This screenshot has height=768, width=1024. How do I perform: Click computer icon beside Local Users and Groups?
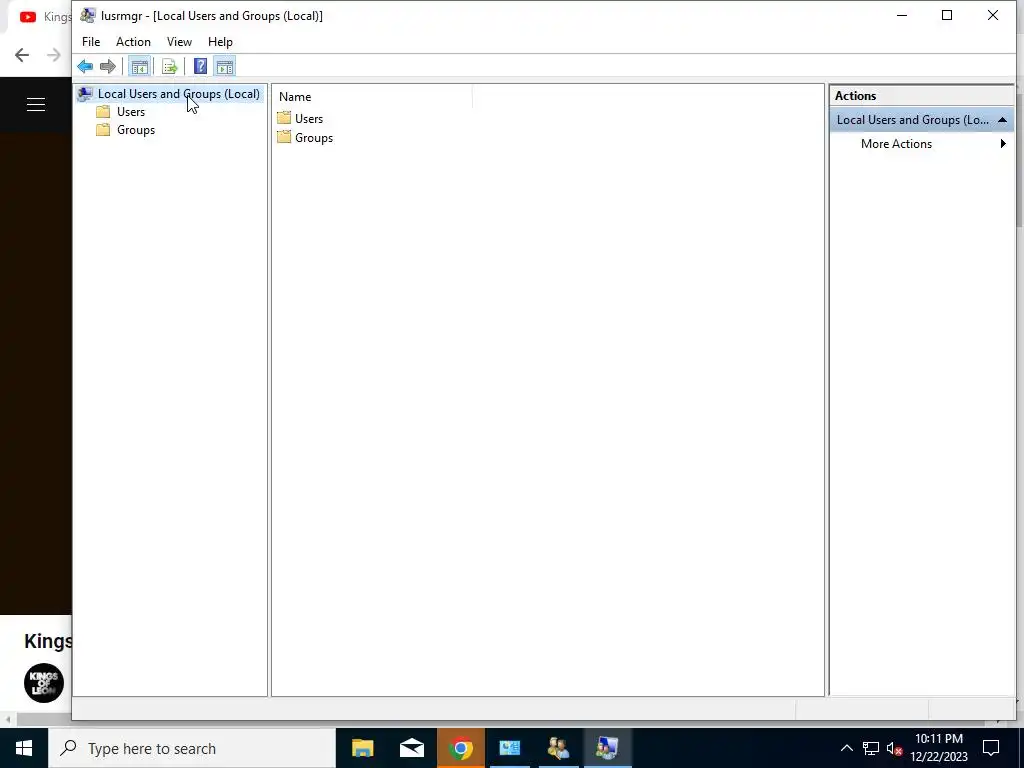(84, 94)
